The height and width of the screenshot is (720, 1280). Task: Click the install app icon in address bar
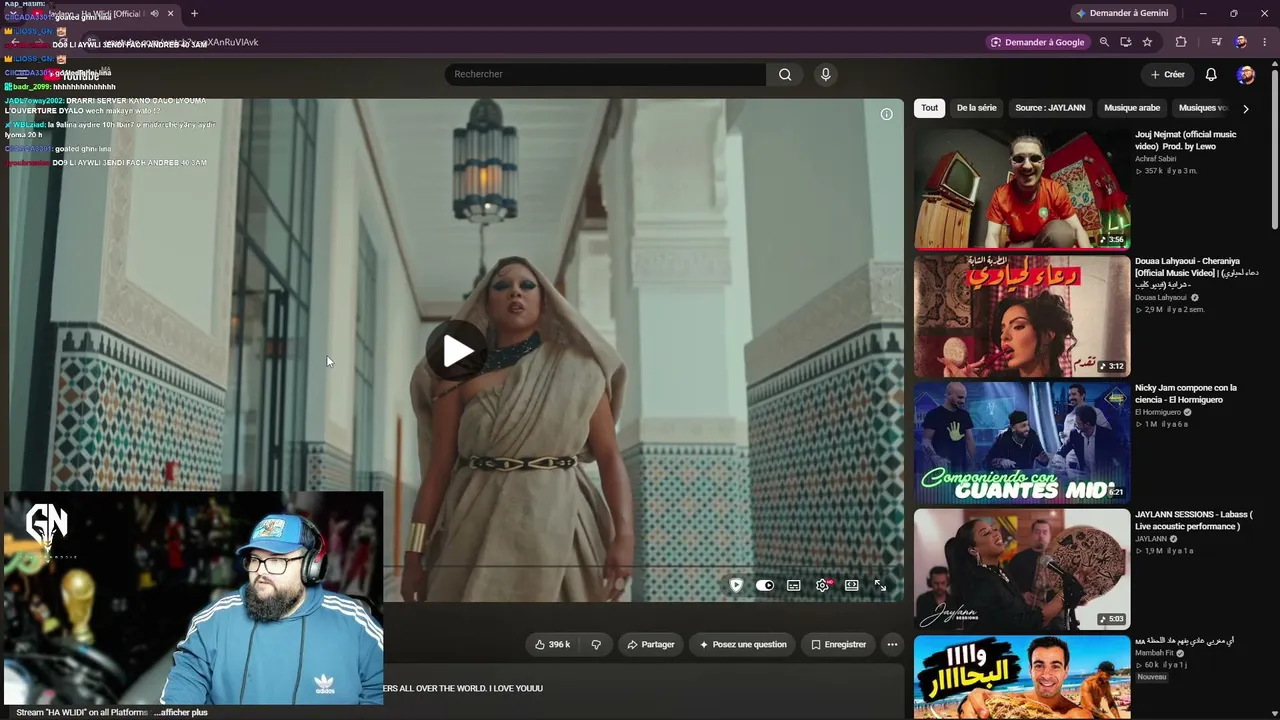tap(1125, 42)
